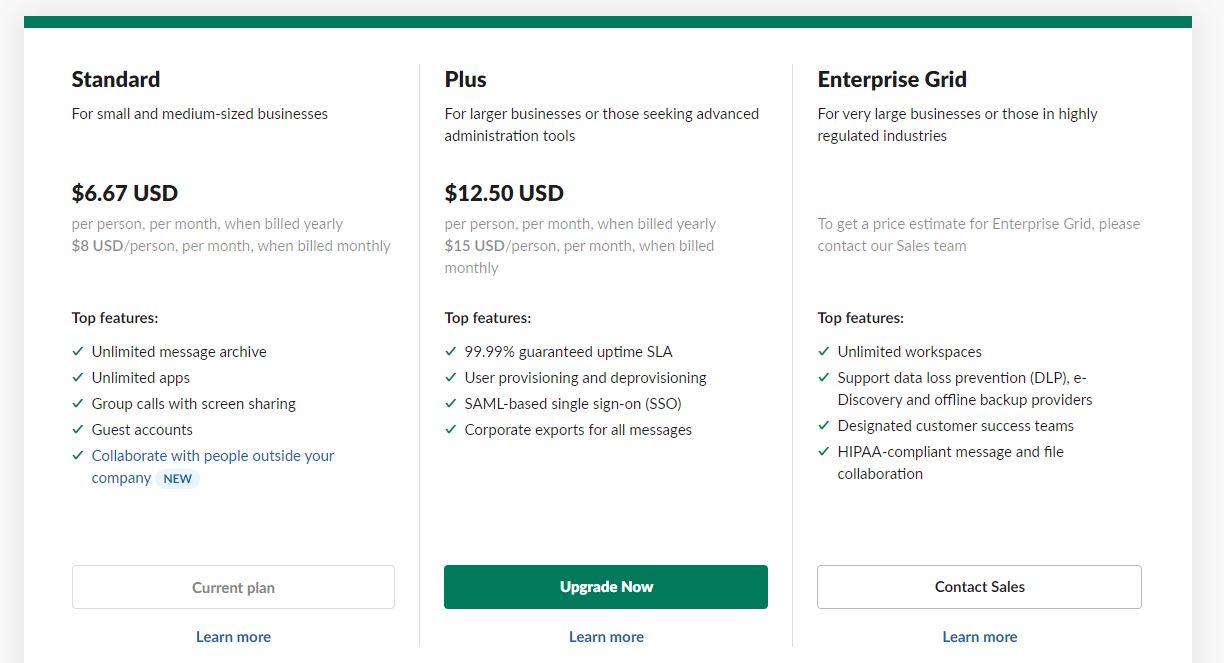Click the Contact Sales button
Image resolution: width=1224 pixels, height=663 pixels.
coord(979,587)
